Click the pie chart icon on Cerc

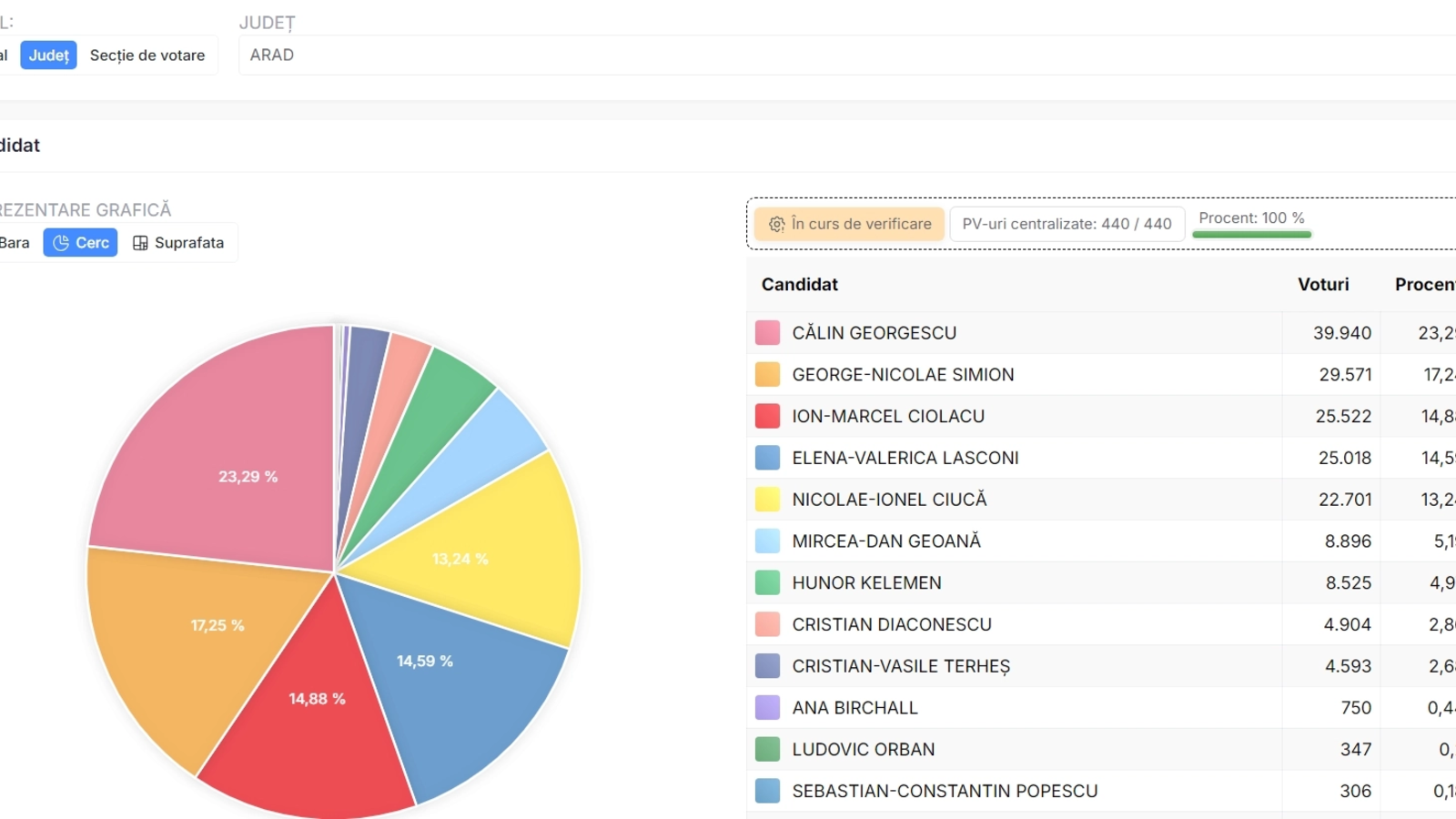[x=61, y=243]
